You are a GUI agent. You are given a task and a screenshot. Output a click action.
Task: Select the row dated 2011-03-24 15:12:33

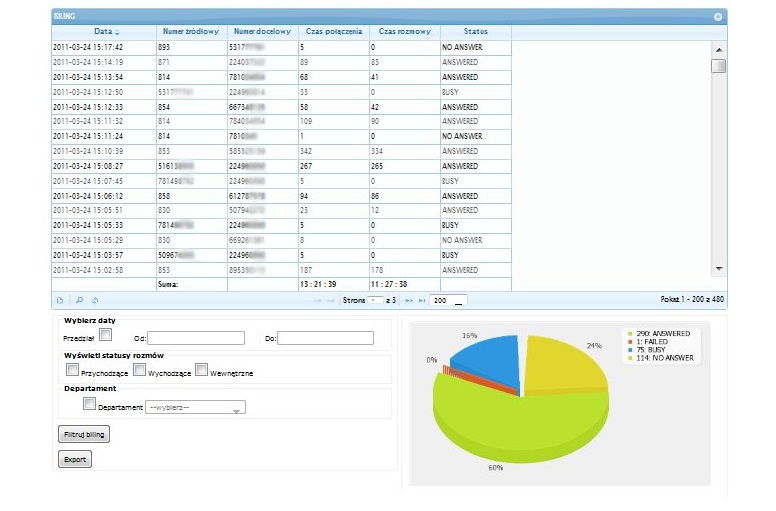281,107
